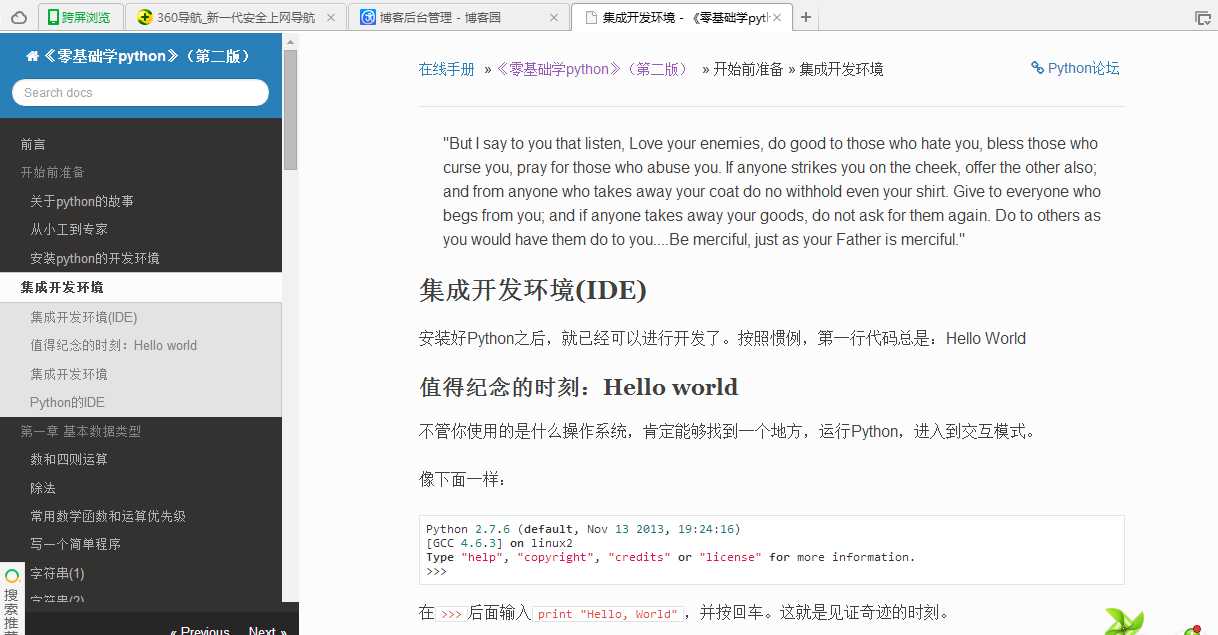Go to Next page
Screen dimensions: 1218x635
point(267,630)
